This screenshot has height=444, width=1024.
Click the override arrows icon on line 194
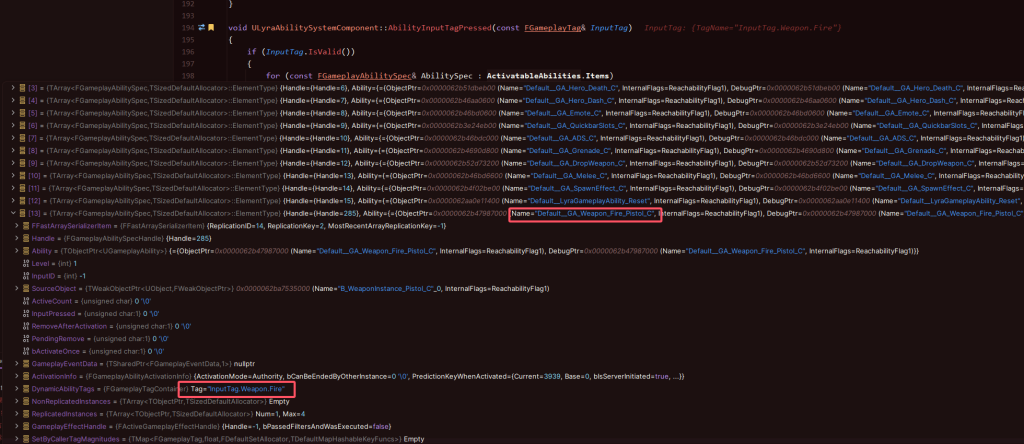click(x=200, y=27)
